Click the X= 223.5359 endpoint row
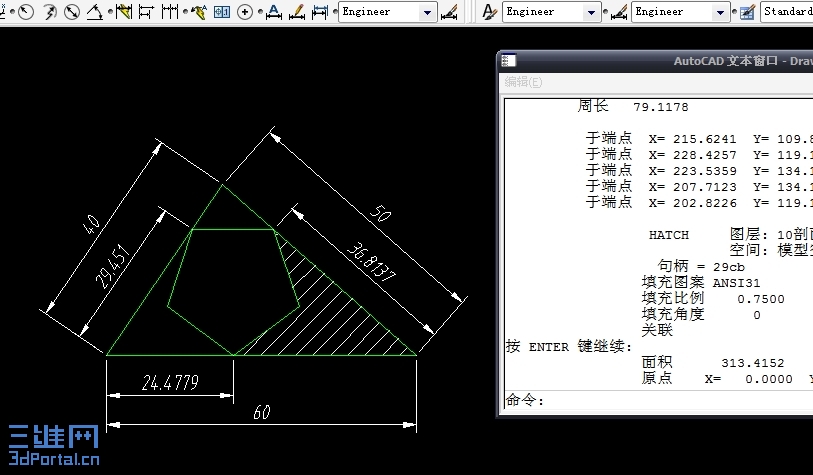Image resolution: width=813 pixels, height=475 pixels. click(699, 171)
